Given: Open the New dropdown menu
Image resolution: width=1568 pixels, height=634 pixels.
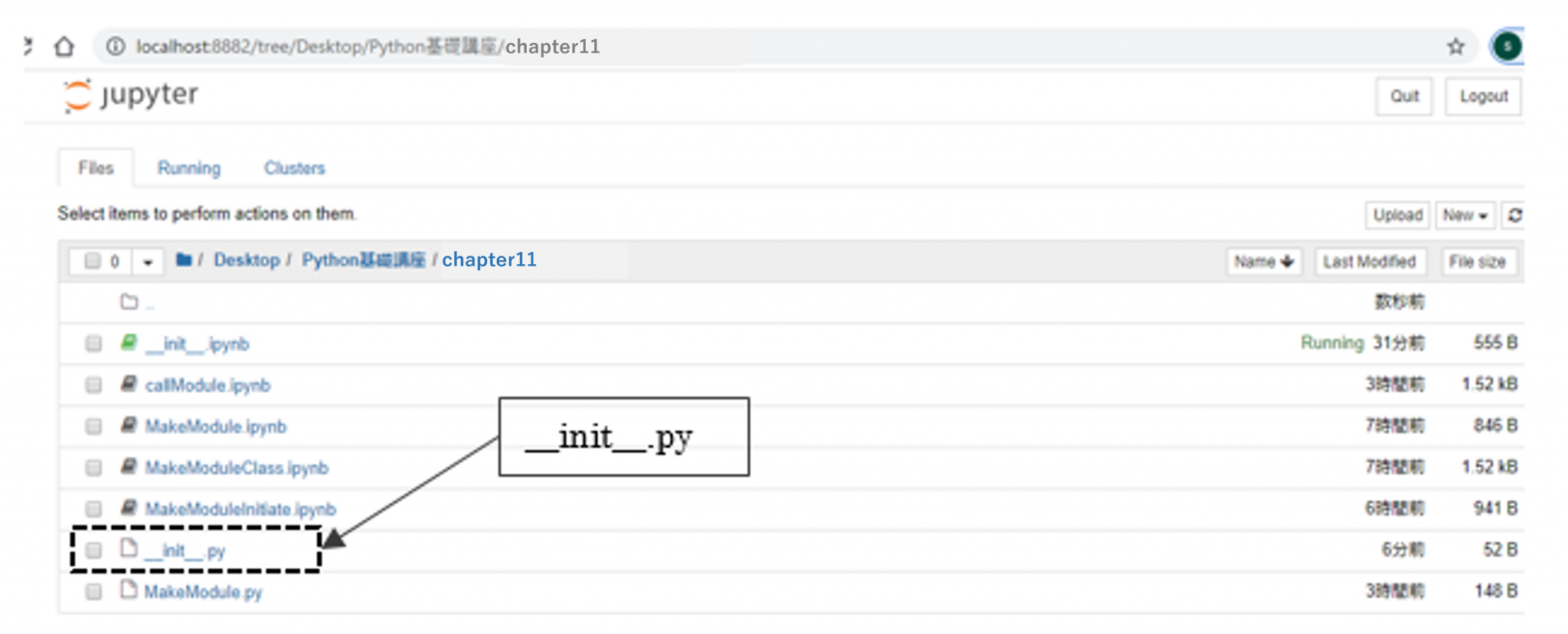Looking at the screenshot, I should point(1464,216).
